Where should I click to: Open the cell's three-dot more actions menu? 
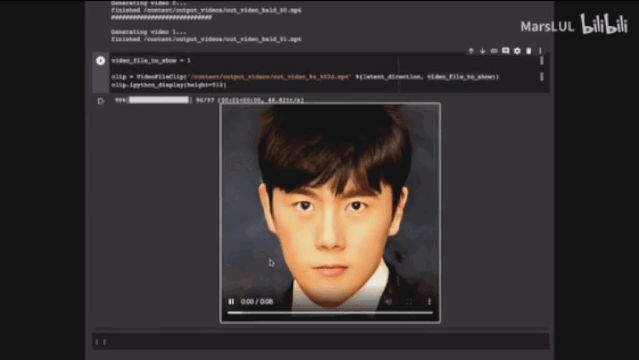pos(540,51)
